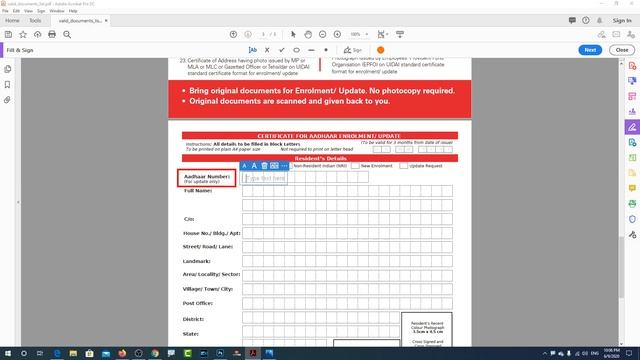Open Firefox from the taskbar
Screen dimensions: 640x360
122,353
